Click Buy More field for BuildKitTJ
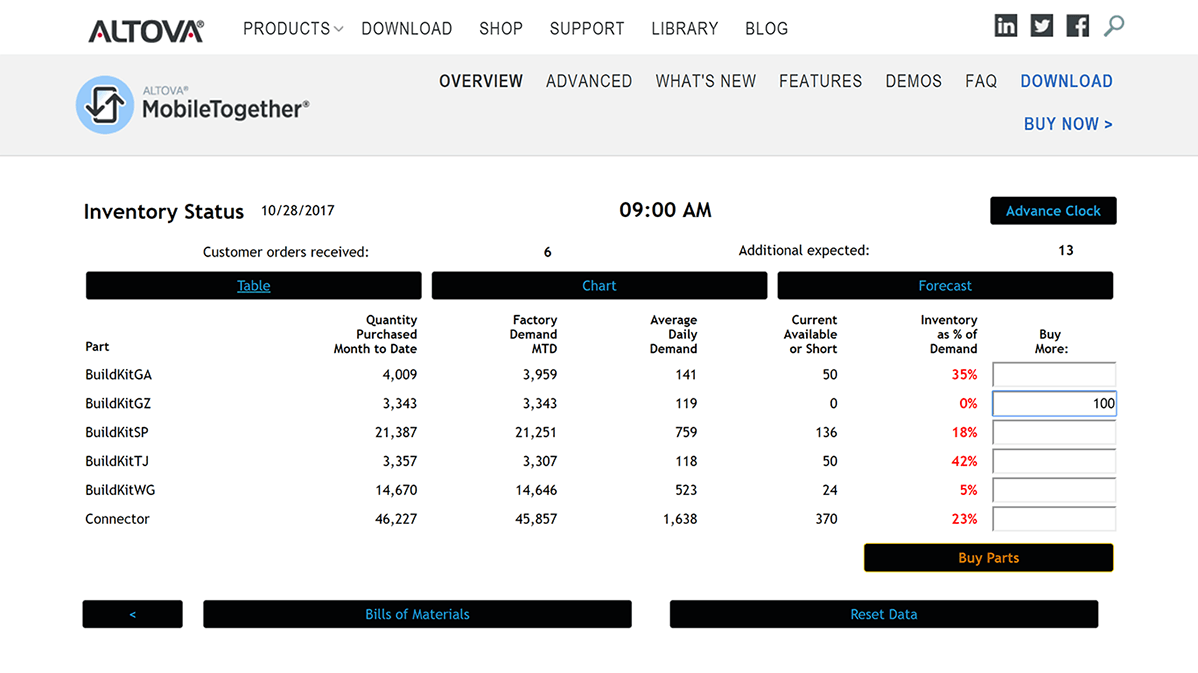Image resolution: width=1198 pixels, height=673 pixels. click(1054, 461)
